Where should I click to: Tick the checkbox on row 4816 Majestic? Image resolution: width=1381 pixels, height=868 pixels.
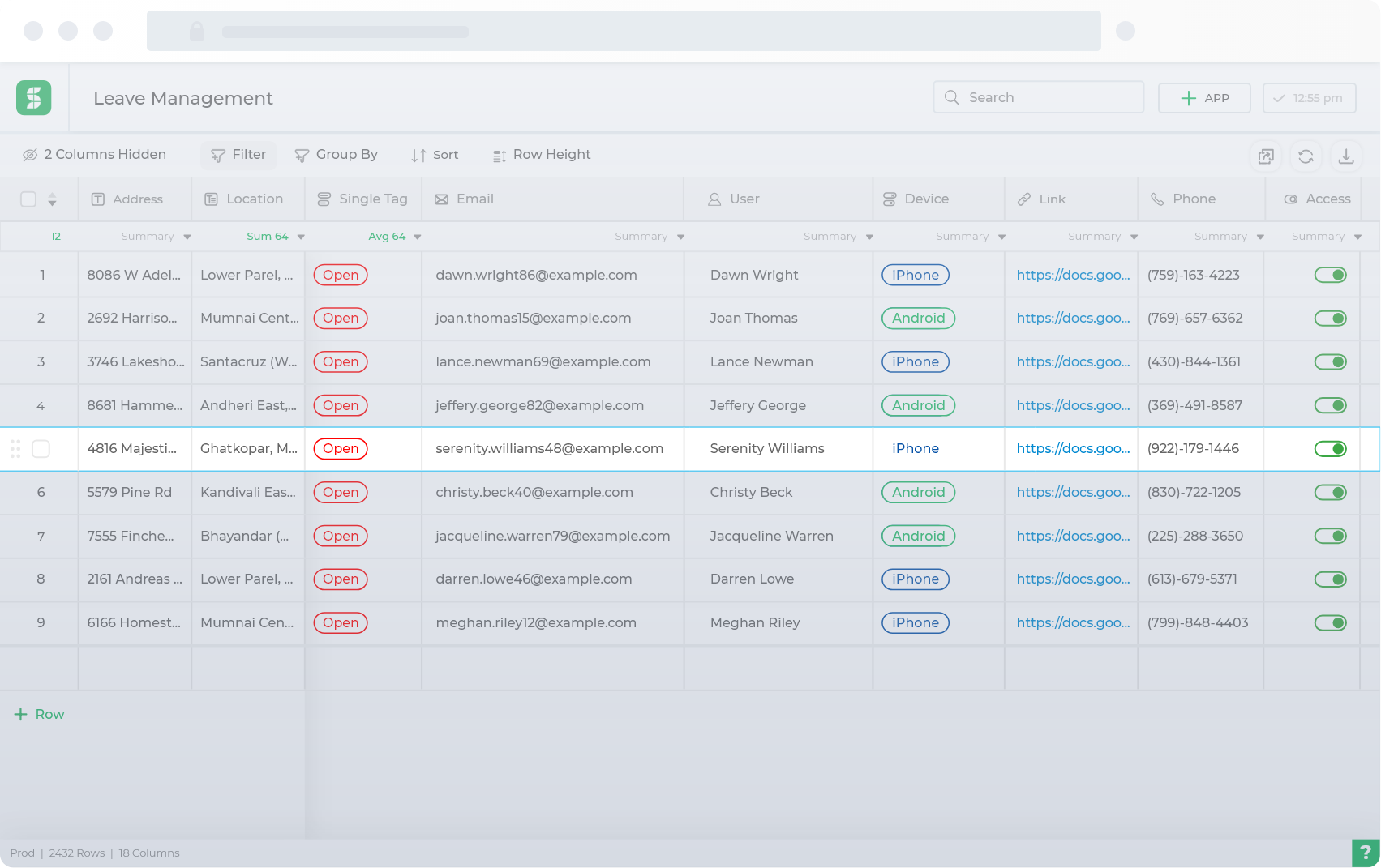pos(41,449)
